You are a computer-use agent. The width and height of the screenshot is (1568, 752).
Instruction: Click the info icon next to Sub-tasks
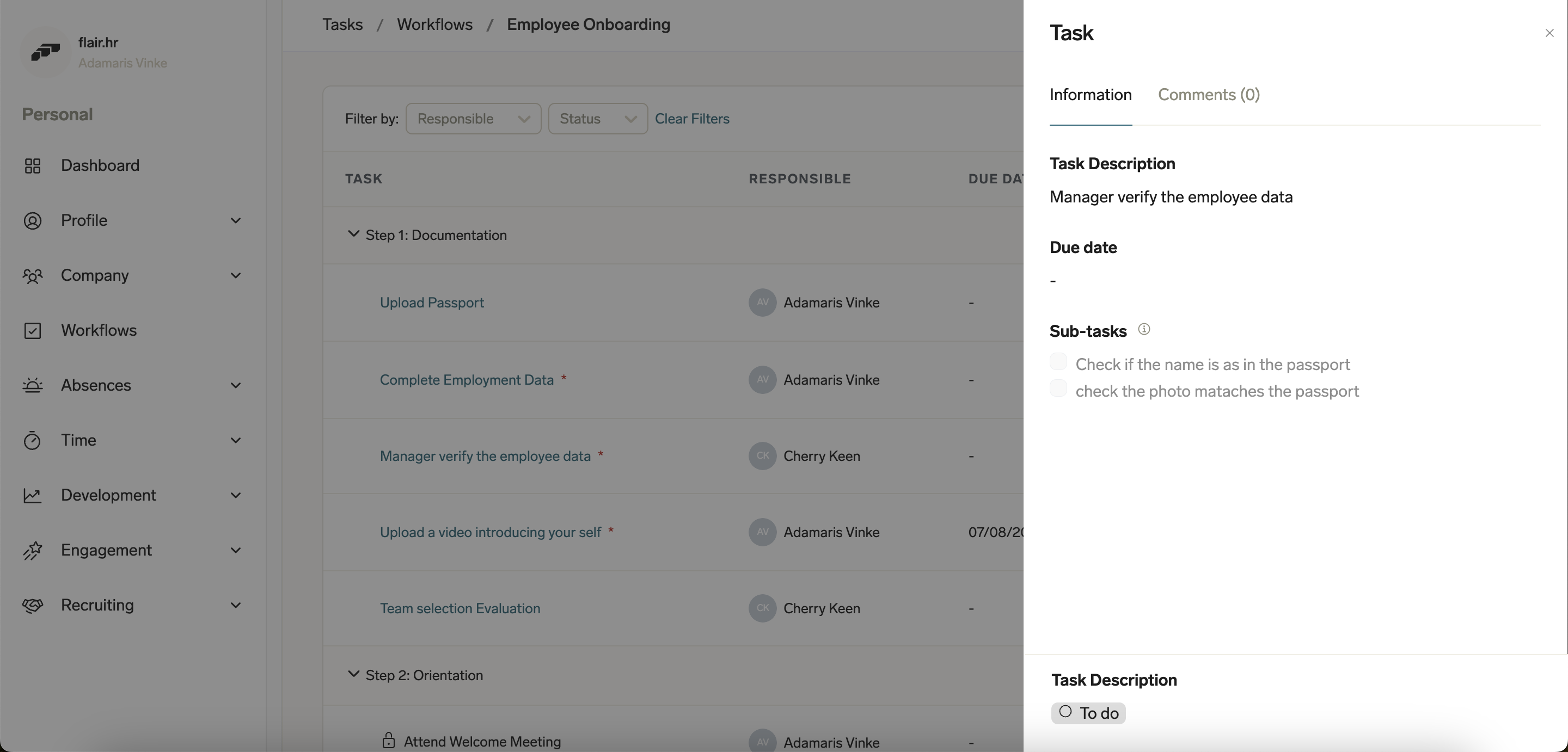coord(1144,329)
